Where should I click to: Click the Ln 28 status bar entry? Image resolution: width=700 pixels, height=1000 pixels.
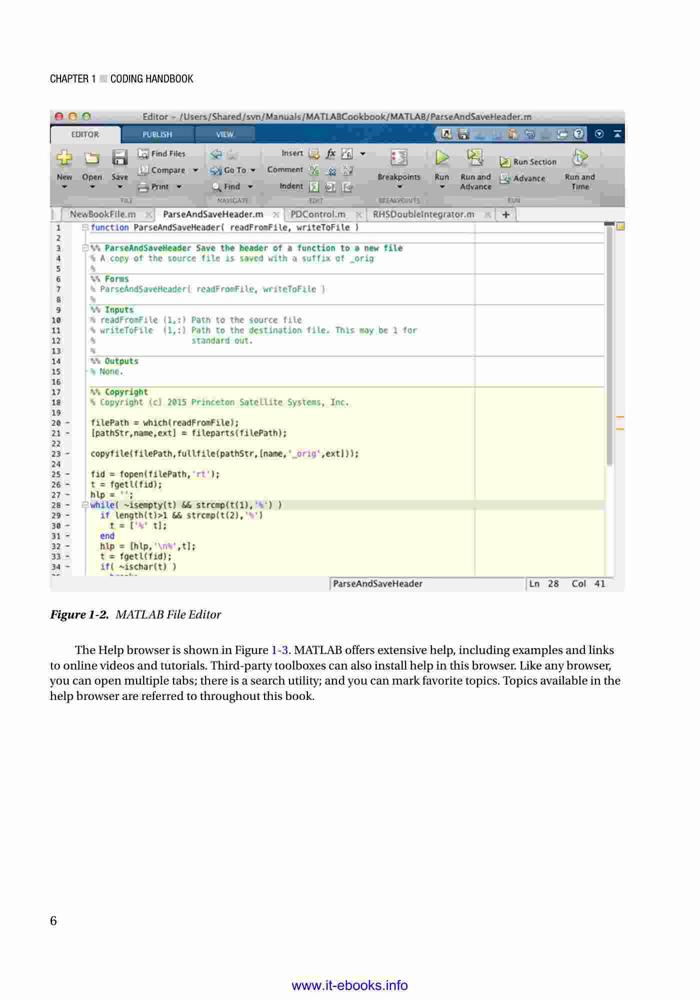coord(544,584)
